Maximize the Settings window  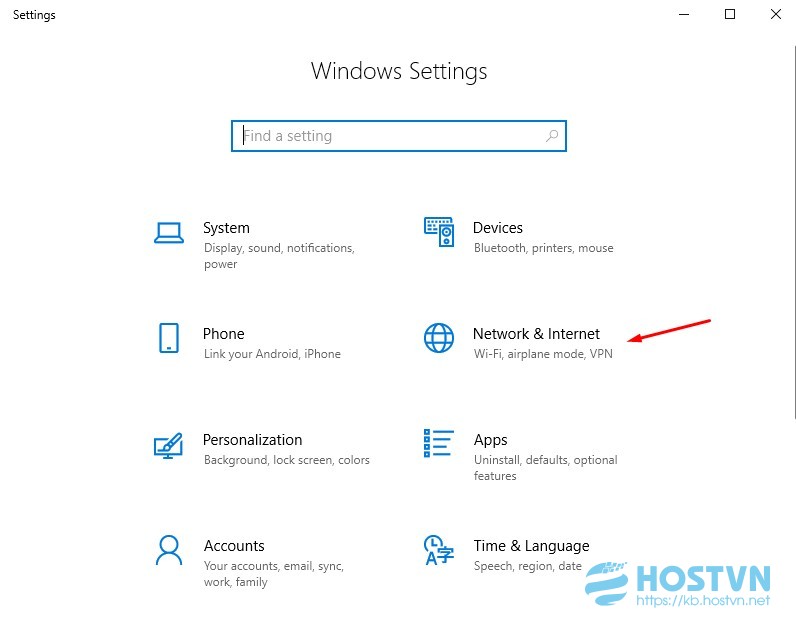tap(729, 14)
